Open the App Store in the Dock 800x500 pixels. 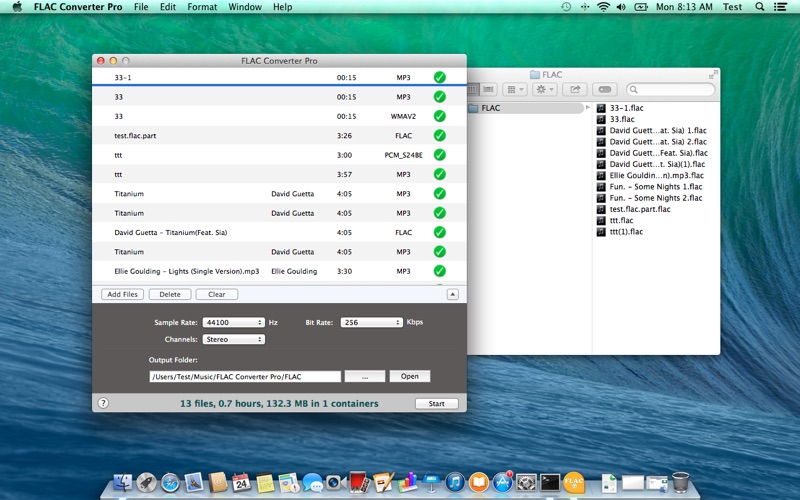(503, 482)
